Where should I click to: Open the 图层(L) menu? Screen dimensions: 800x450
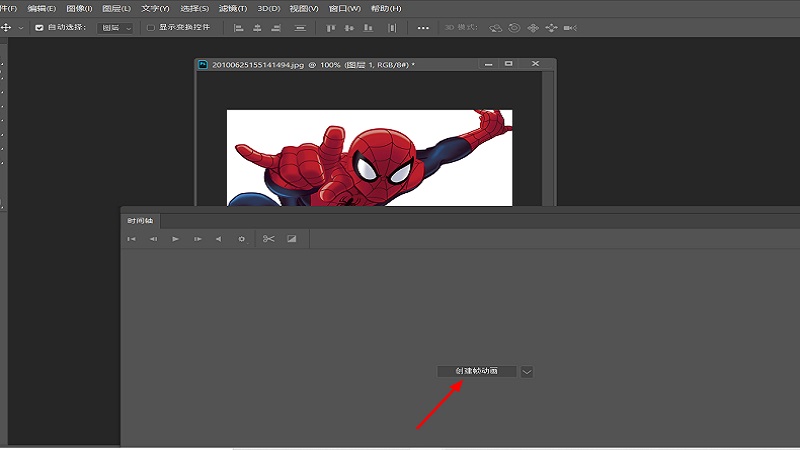point(116,9)
